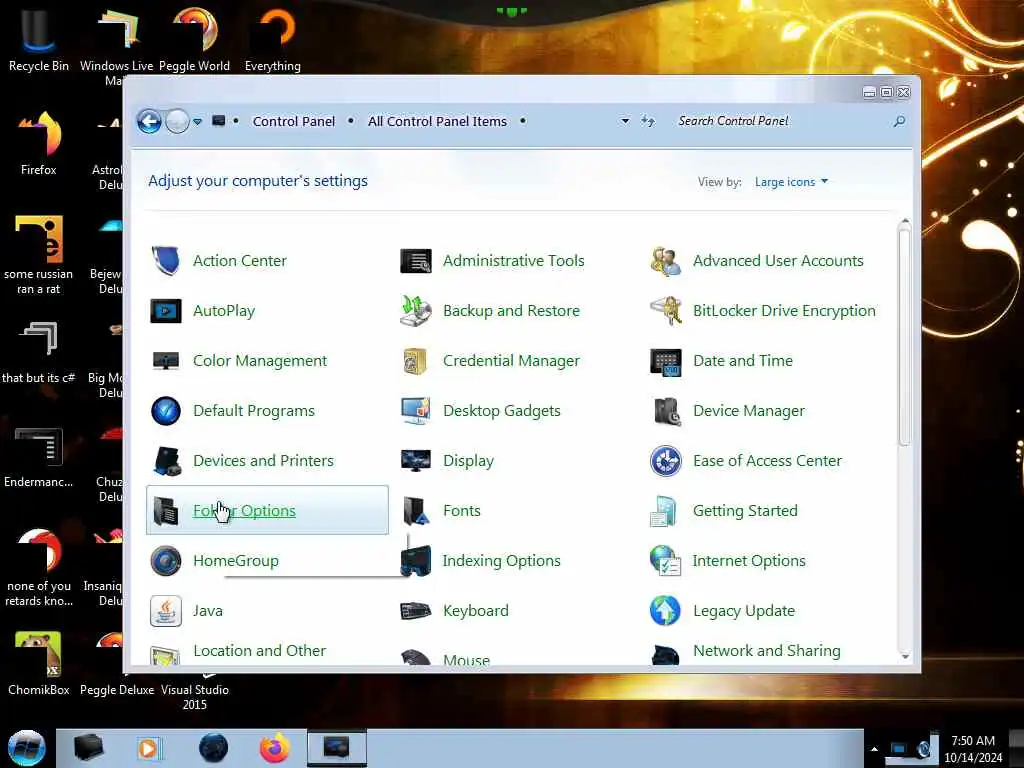Open the Action Center shield icon
This screenshot has height=768, width=1024.
coord(166,261)
